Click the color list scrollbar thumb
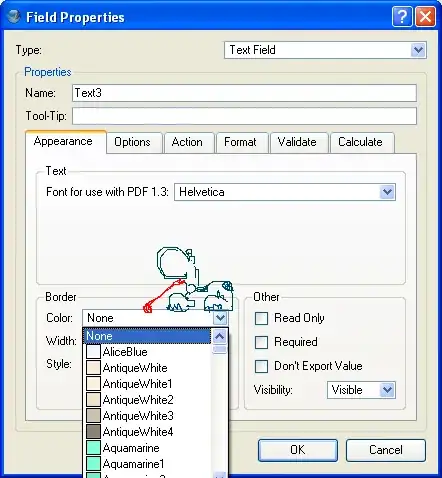 220,349
